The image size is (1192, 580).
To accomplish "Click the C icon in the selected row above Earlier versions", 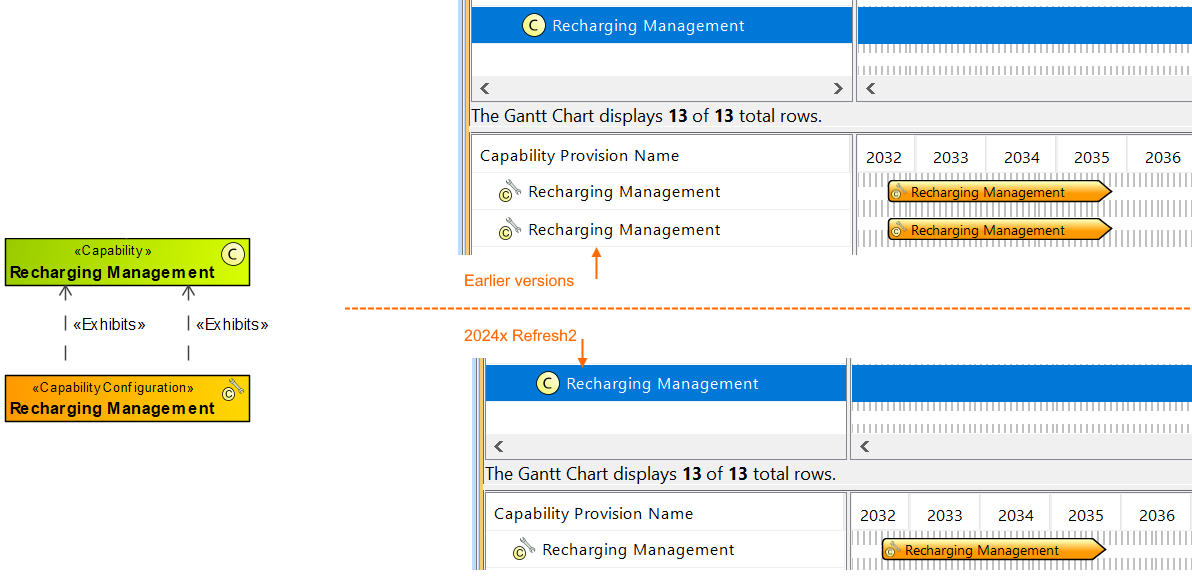I will point(533,26).
